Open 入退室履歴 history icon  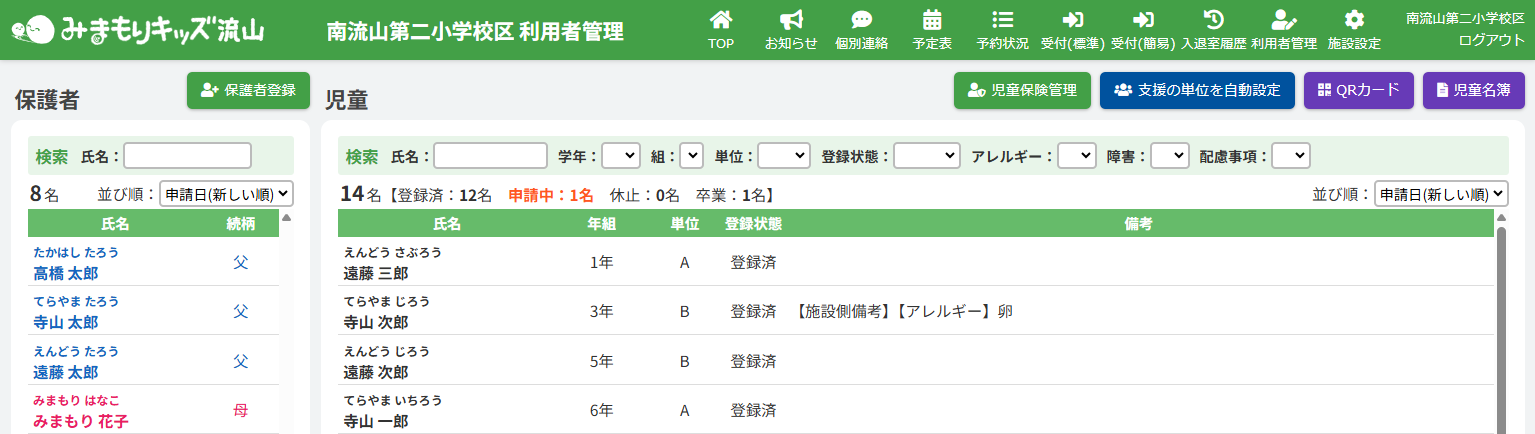point(1213,20)
